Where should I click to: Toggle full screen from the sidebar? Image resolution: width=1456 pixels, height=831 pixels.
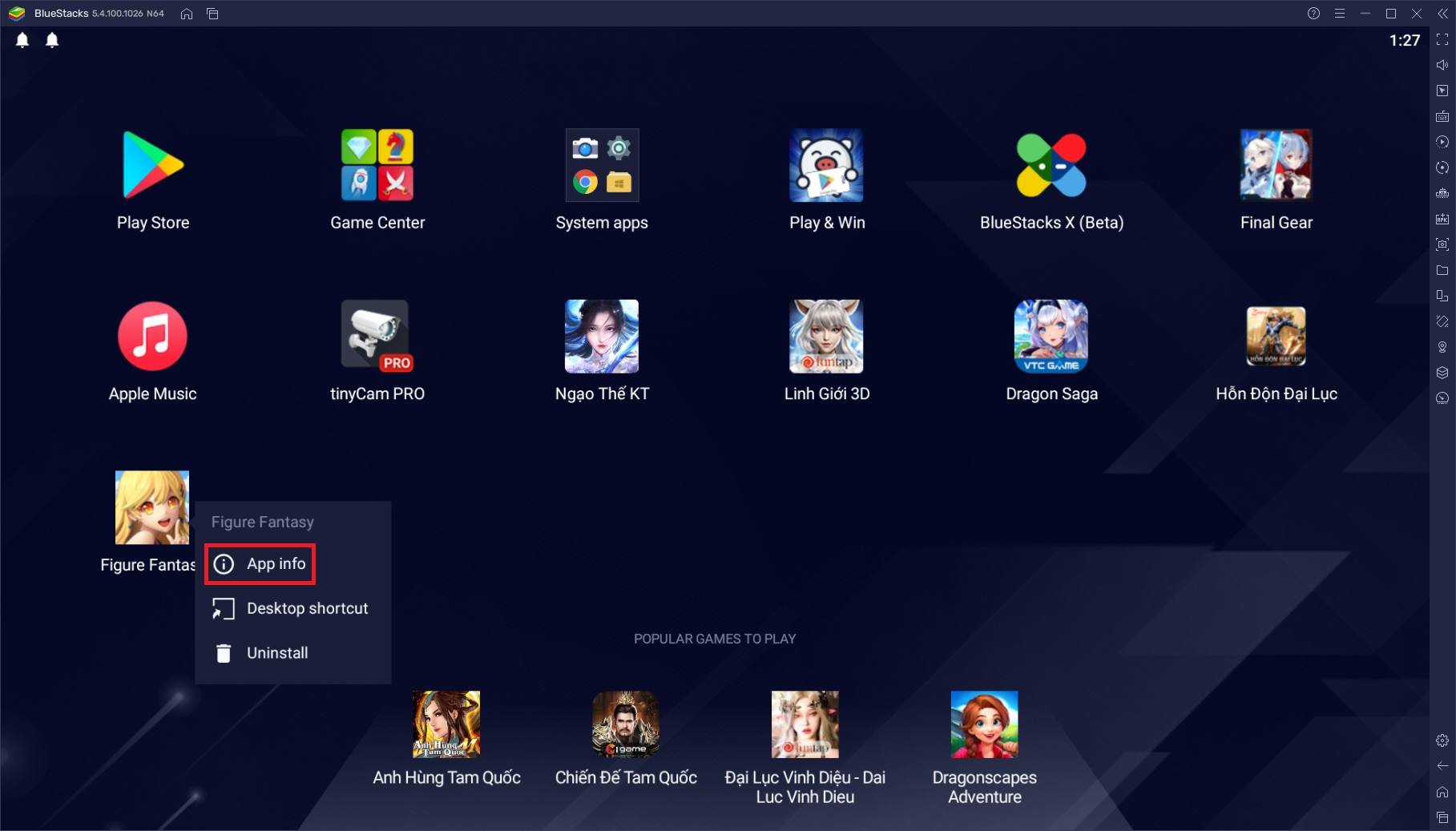click(1442, 39)
